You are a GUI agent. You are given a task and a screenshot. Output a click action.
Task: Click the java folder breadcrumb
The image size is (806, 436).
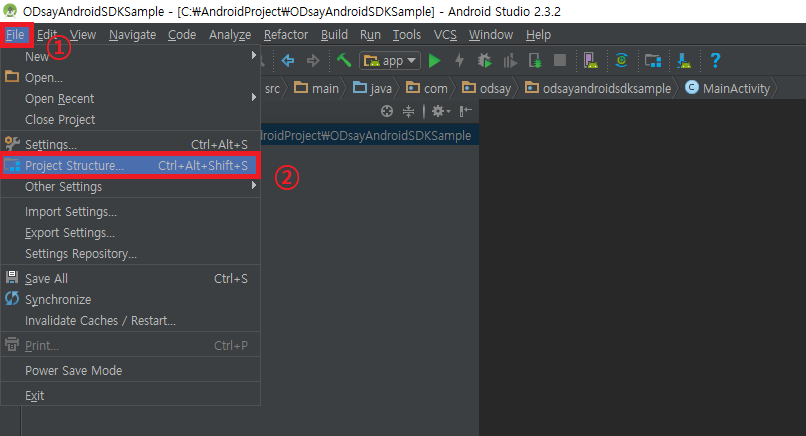pyautogui.click(x=373, y=88)
